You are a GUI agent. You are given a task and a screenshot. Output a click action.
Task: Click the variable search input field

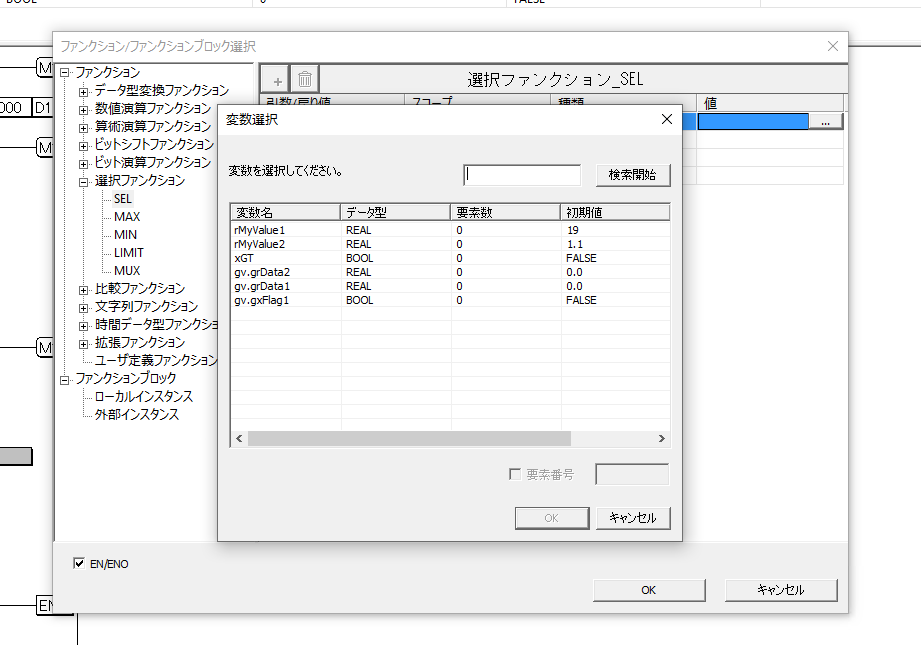pos(521,175)
